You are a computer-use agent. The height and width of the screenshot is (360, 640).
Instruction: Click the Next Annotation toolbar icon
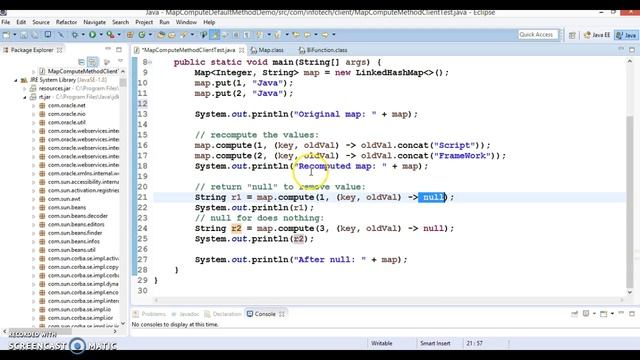[x=259, y=35]
